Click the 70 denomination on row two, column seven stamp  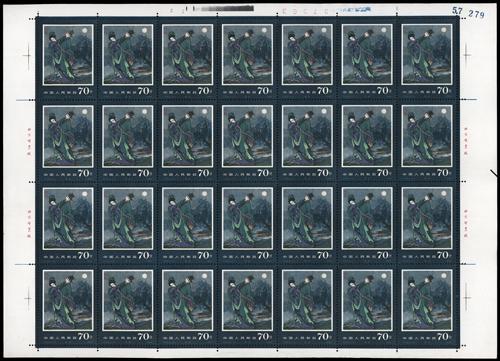[x=443, y=173]
